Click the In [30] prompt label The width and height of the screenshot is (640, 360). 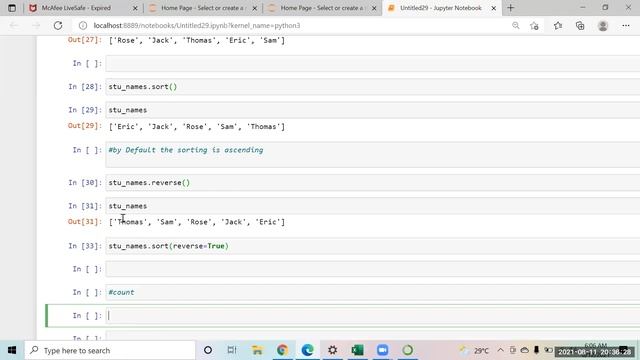(85, 182)
